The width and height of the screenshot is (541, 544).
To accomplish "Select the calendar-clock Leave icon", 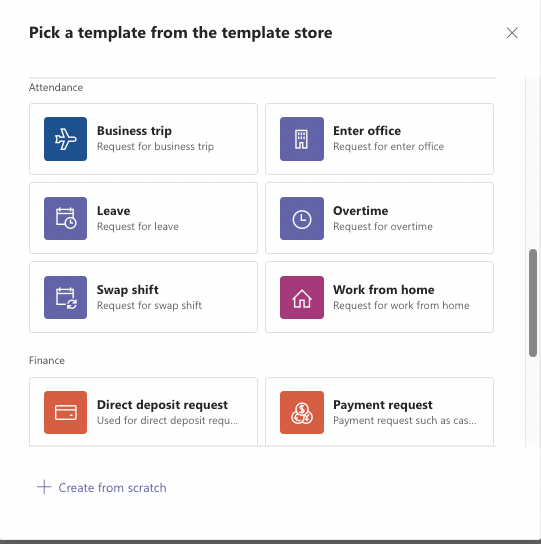I will (65, 218).
